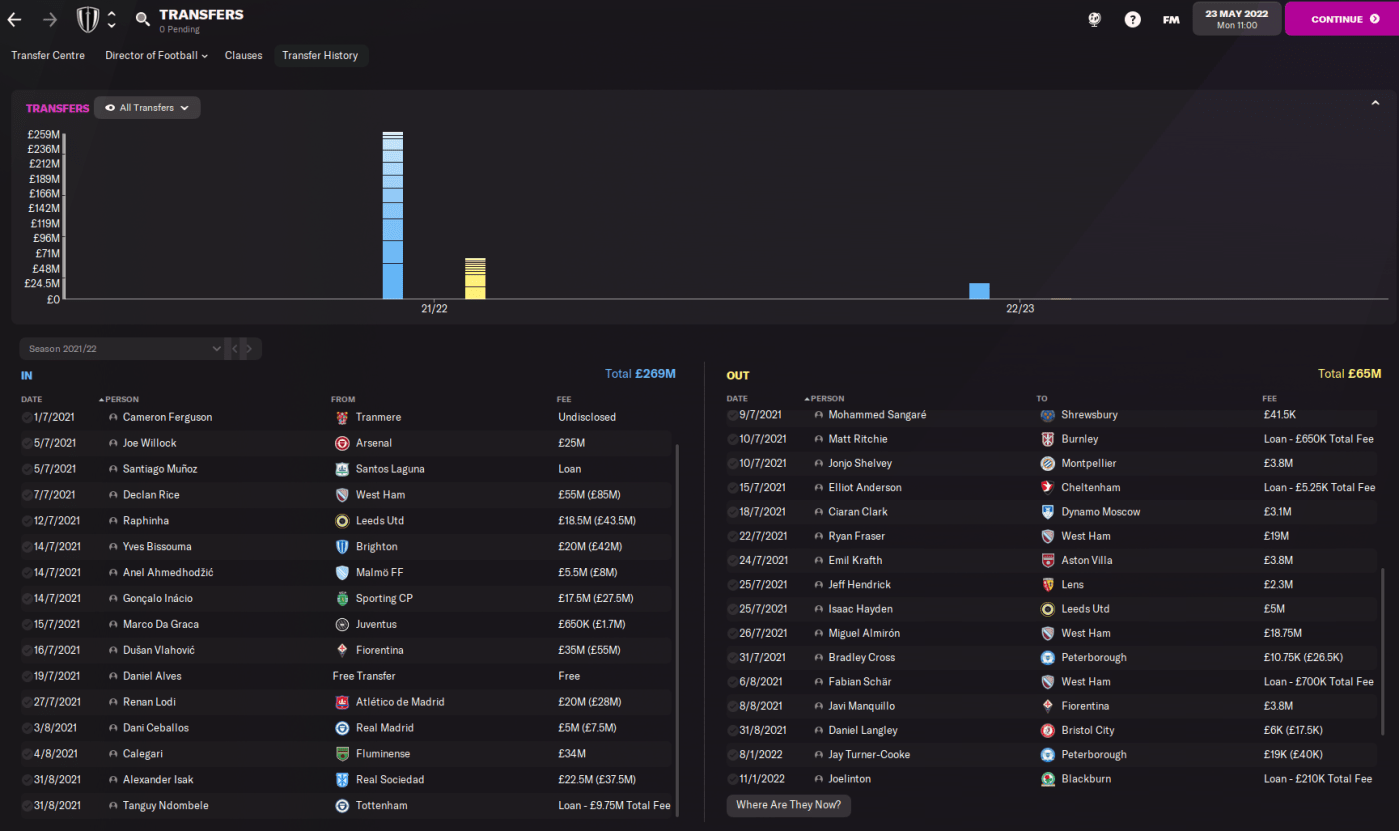
Task: Tick the checkmark beside Joe Willock row
Action: [x=26, y=443]
